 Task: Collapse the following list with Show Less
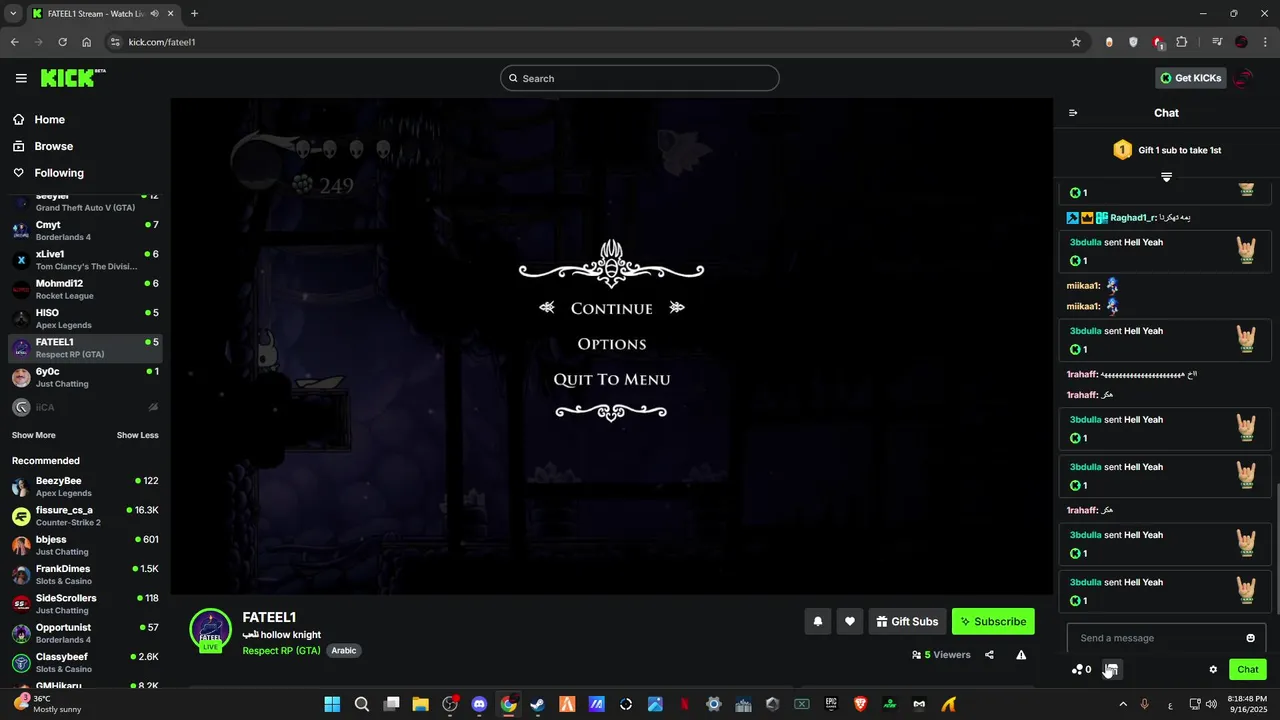coord(137,435)
